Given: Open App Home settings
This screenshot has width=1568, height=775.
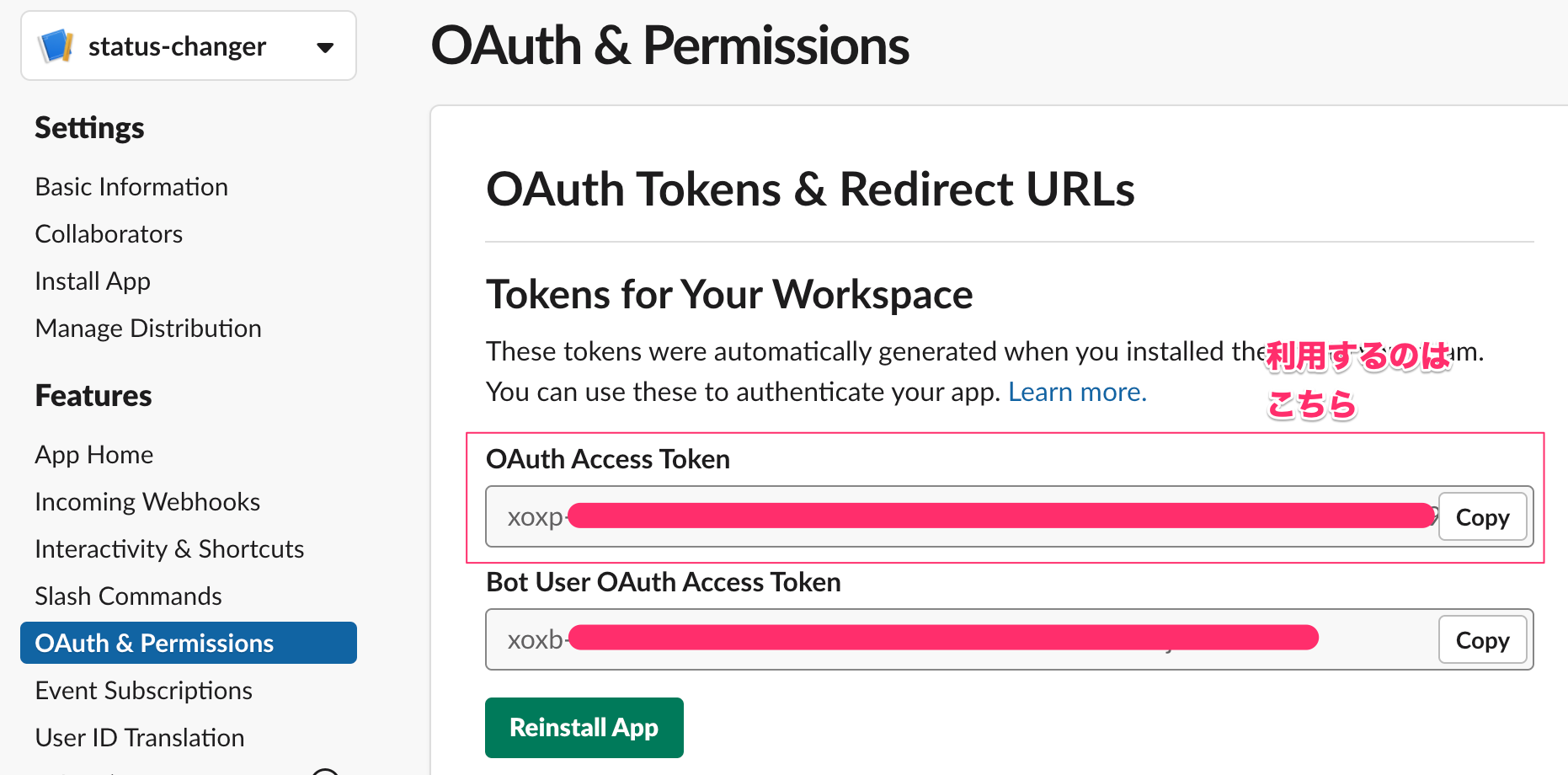Looking at the screenshot, I should 93,454.
